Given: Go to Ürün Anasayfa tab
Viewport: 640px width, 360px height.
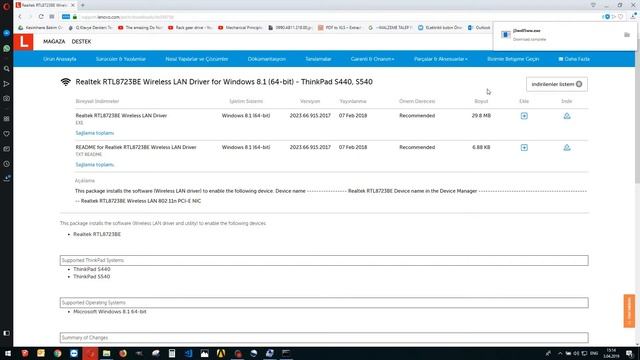Looking at the screenshot, I should pyautogui.click(x=60, y=59).
